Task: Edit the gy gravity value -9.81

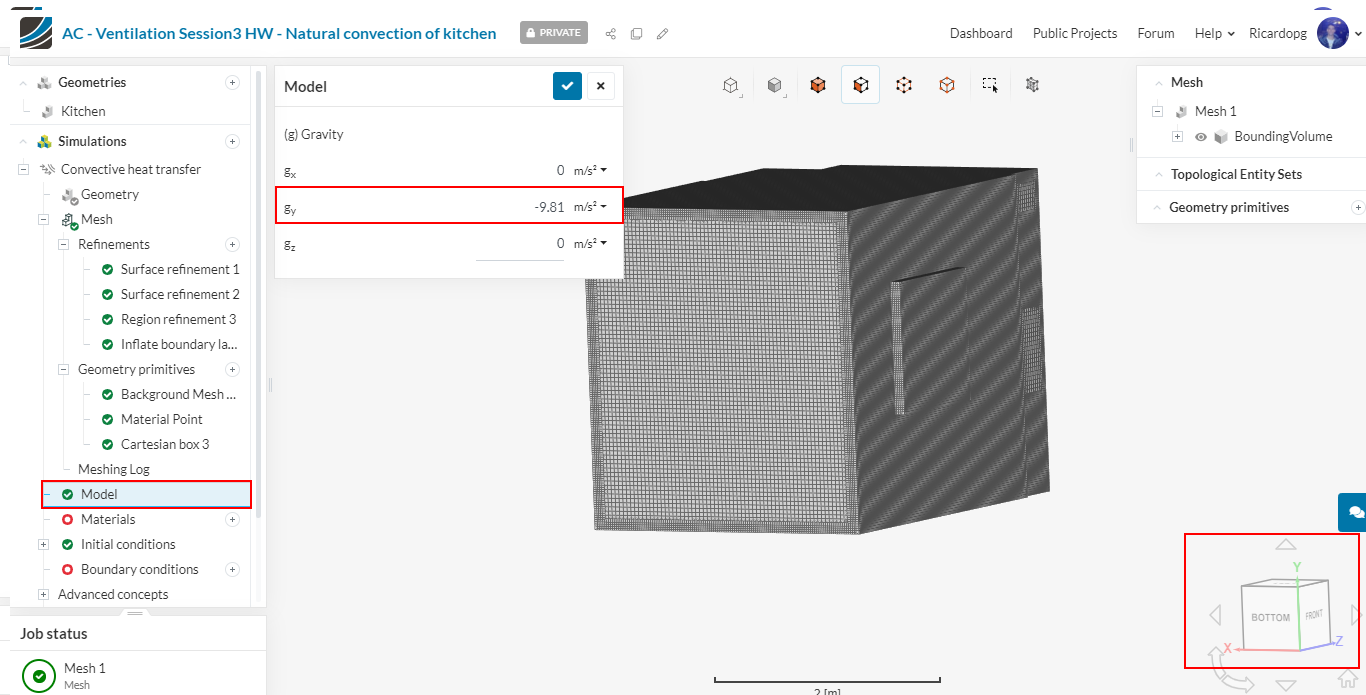Action: point(520,207)
